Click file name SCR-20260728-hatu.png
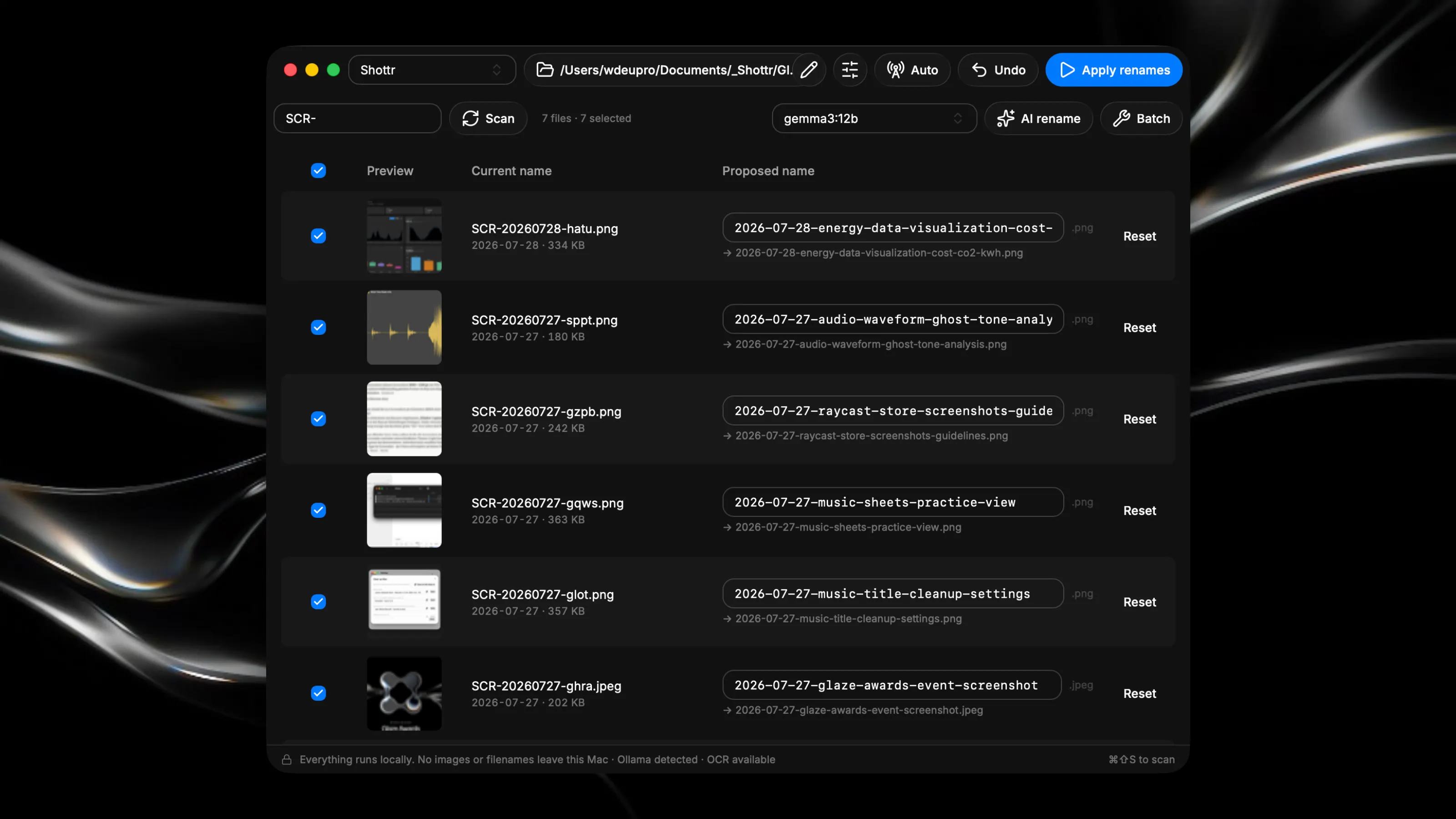Screen dimensions: 1456x819 (x=545, y=229)
